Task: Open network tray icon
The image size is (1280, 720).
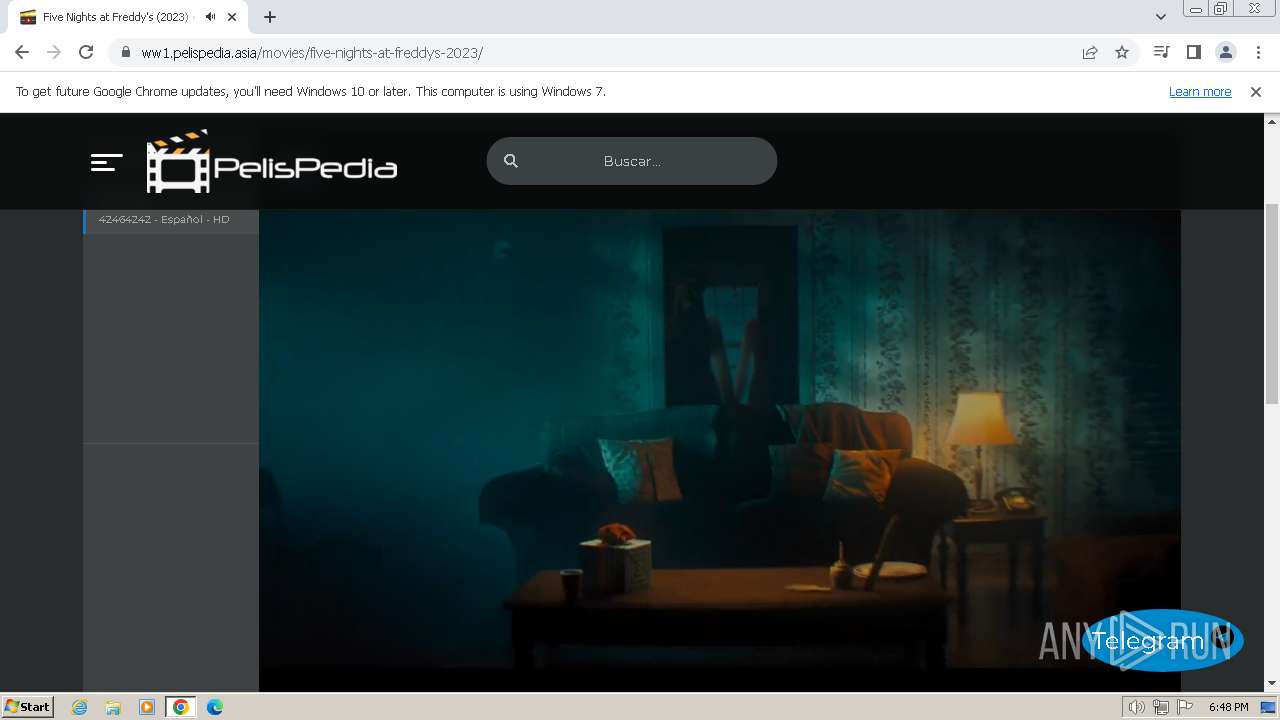Action: 1160,707
